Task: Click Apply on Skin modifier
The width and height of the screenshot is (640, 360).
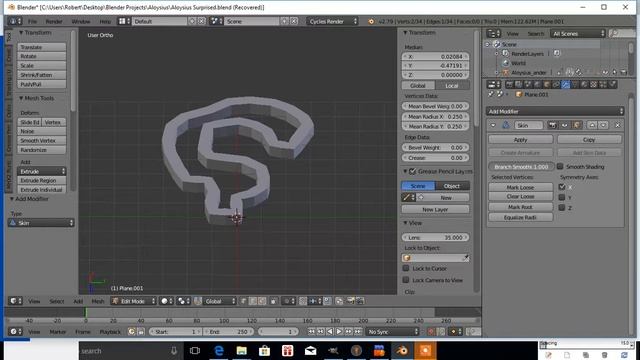Action: [x=520, y=140]
